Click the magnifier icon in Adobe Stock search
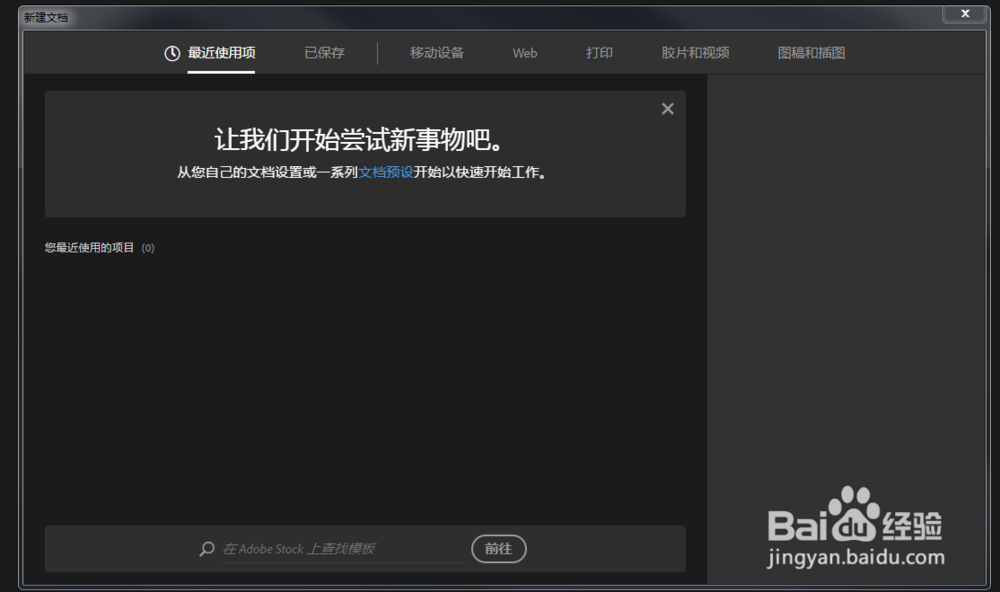1000x592 pixels. tap(207, 549)
